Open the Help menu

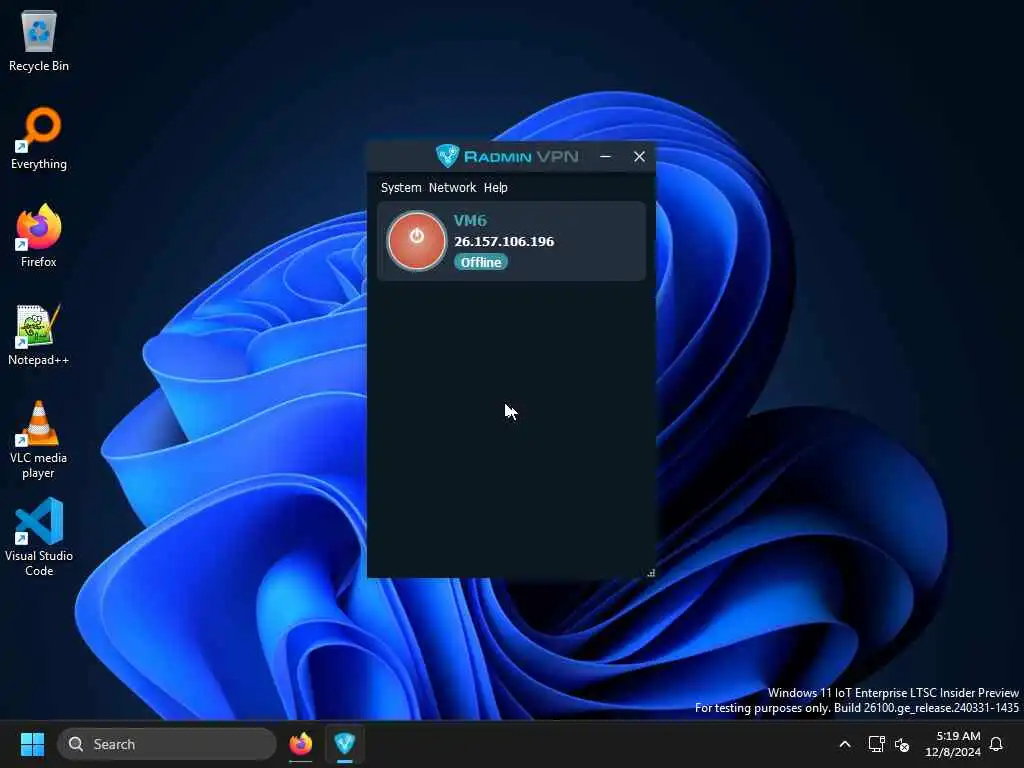[x=496, y=187]
